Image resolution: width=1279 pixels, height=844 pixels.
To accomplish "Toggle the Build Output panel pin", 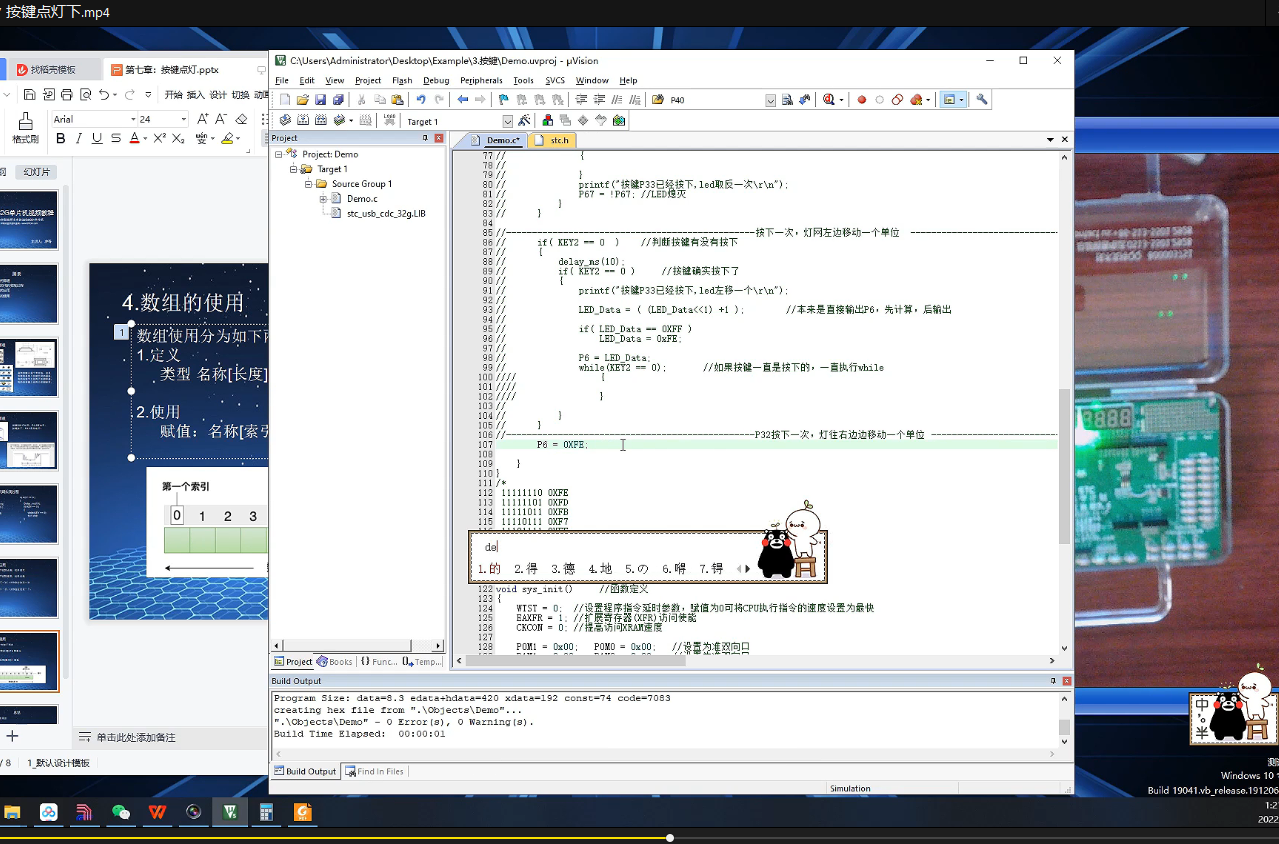I will pyautogui.click(x=1052, y=681).
